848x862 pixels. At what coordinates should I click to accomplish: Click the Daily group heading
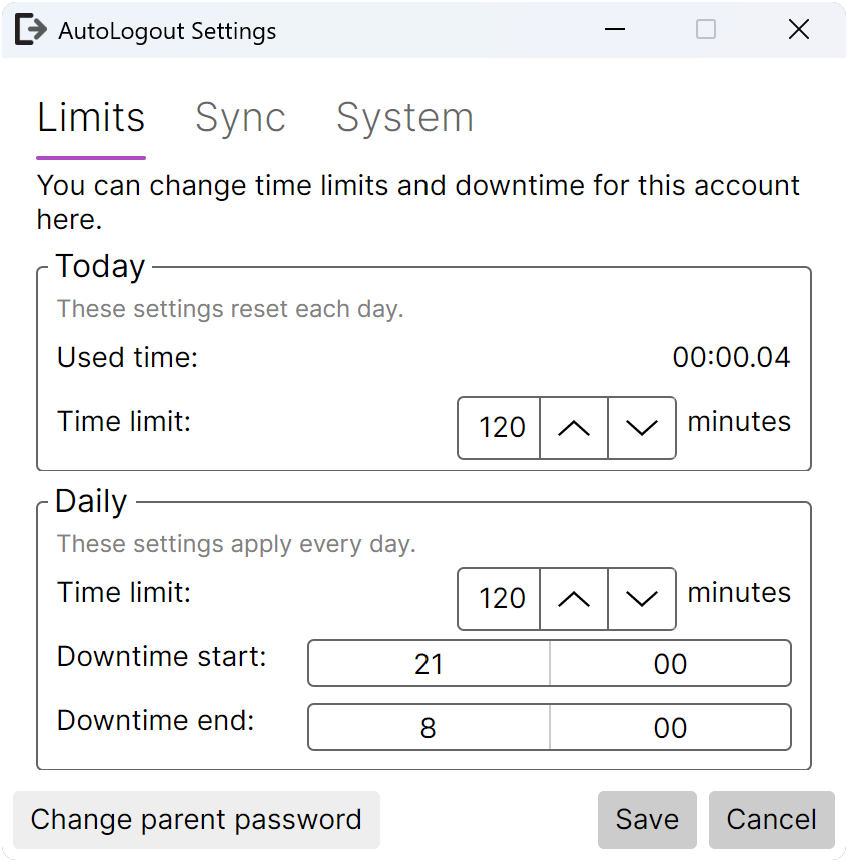(x=91, y=501)
